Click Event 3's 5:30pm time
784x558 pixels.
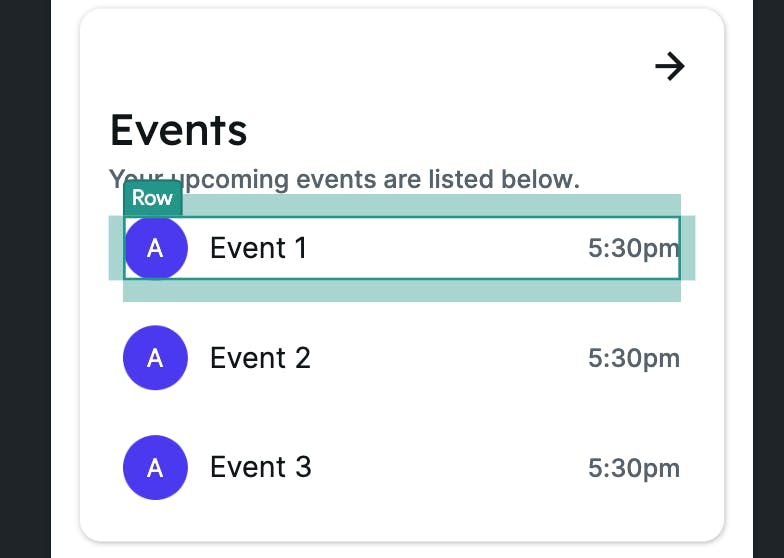(x=633, y=468)
